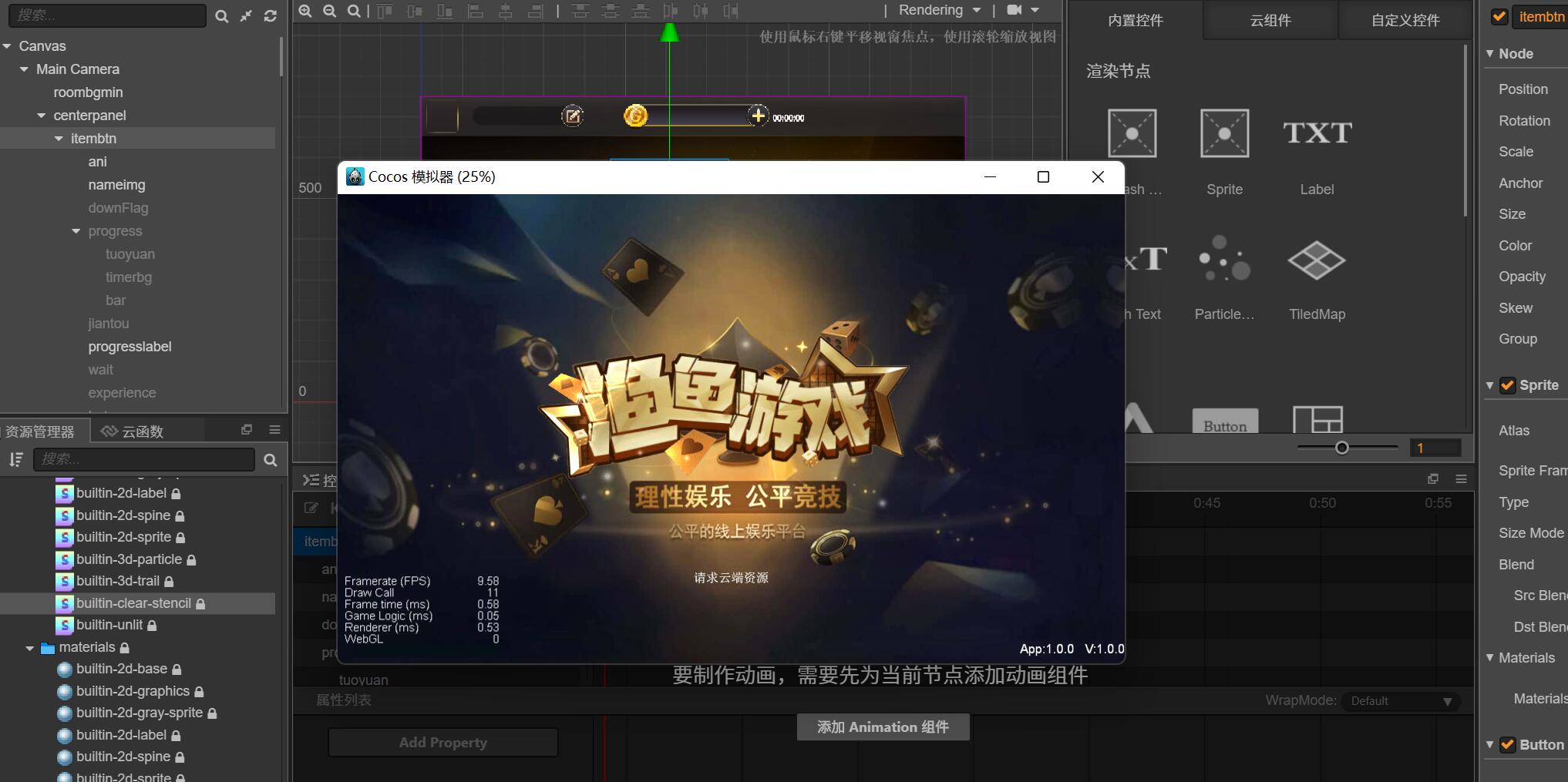Click the distribute right edges icon
The image size is (1568, 782).
pyautogui.click(x=730, y=11)
